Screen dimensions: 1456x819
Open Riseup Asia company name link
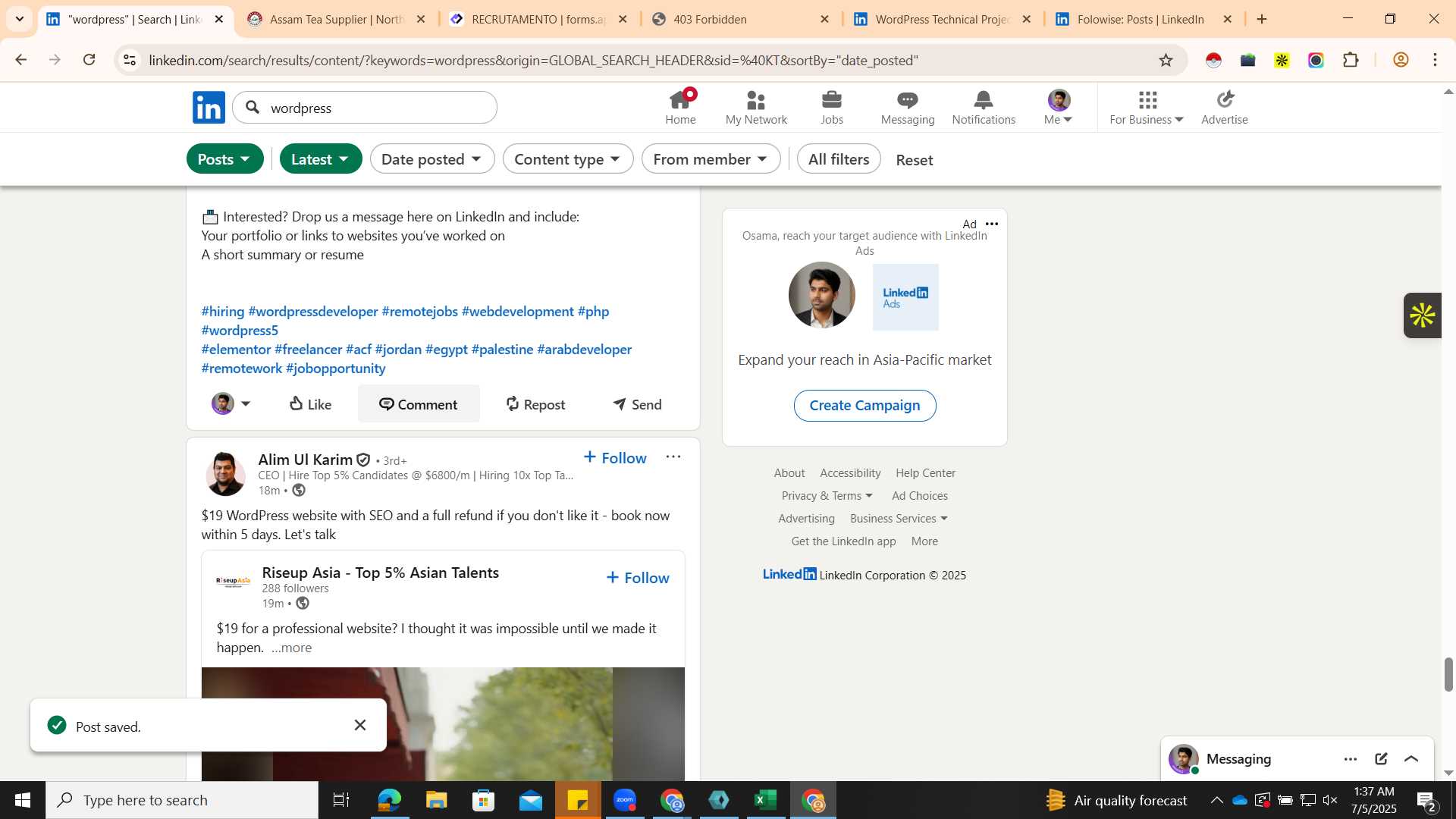[380, 573]
